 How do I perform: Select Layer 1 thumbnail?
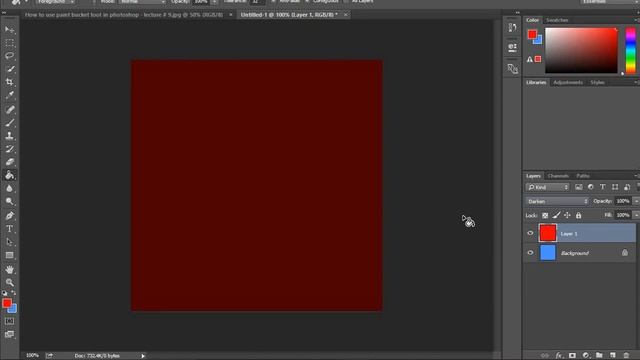(x=548, y=233)
